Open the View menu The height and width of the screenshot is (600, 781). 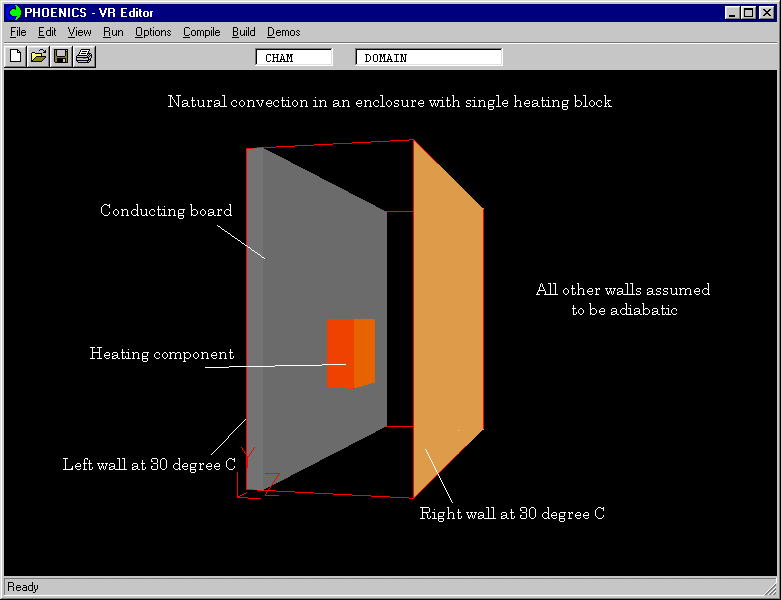click(x=79, y=32)
